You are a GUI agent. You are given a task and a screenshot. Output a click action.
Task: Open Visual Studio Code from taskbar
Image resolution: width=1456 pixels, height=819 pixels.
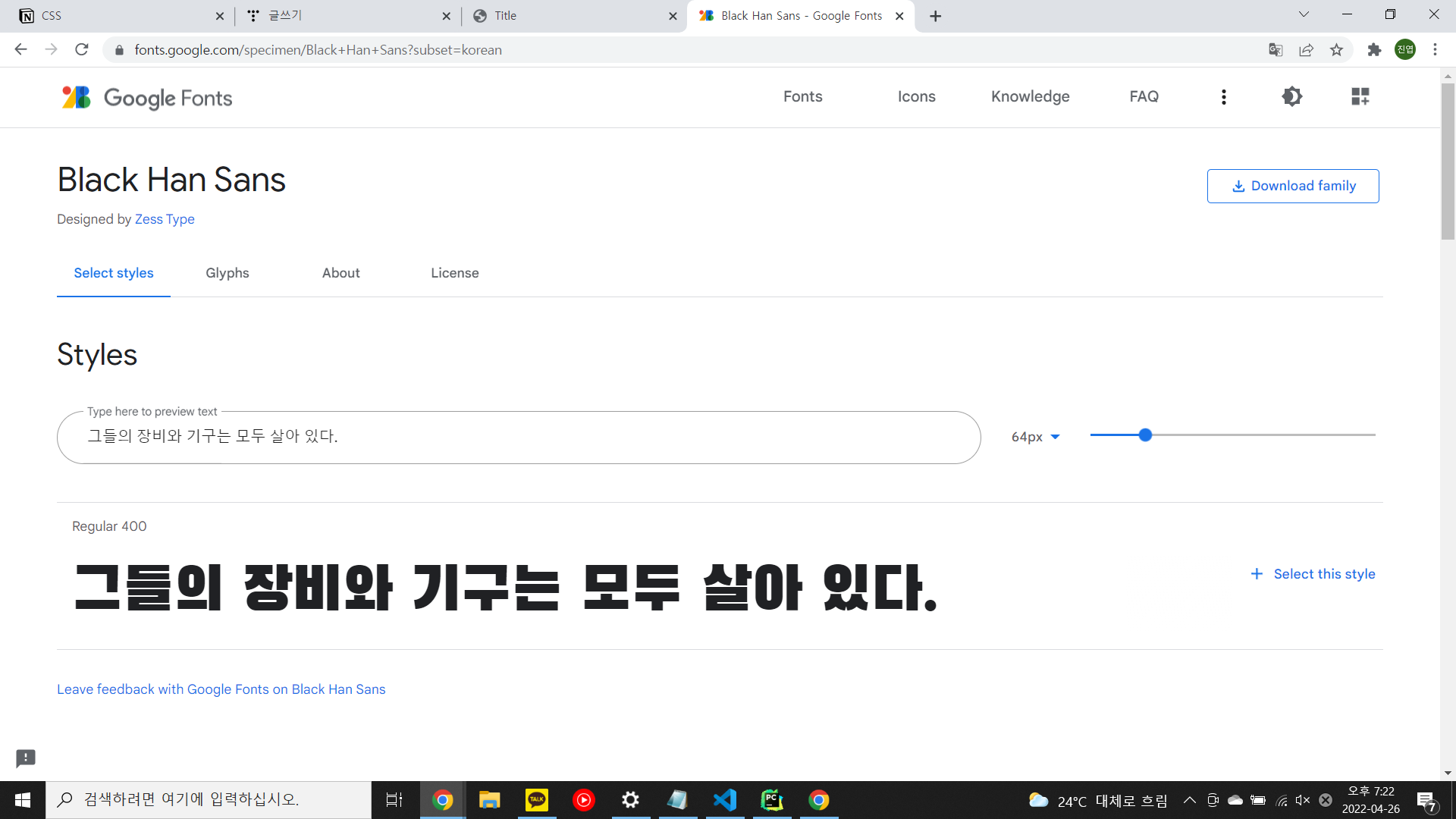pyautogui.click(x=725, y=800)
